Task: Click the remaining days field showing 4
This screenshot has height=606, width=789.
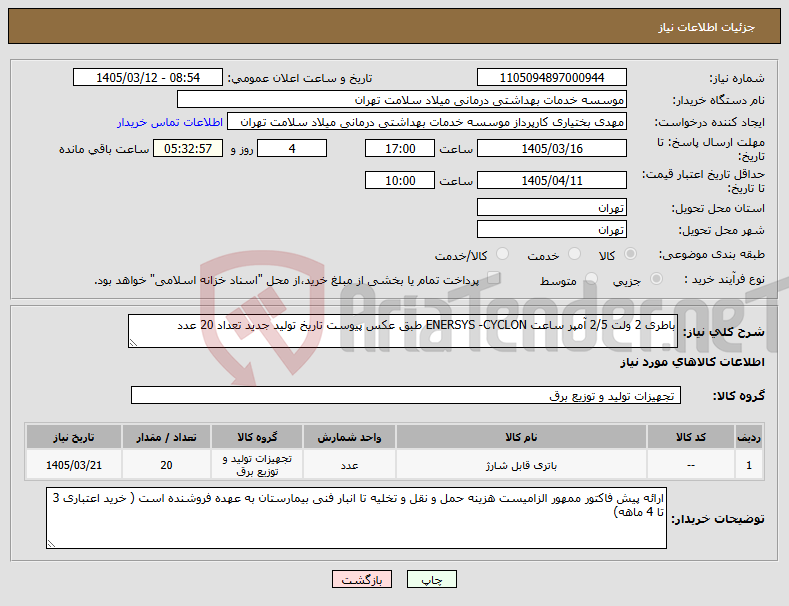Action: click(292, 148)
